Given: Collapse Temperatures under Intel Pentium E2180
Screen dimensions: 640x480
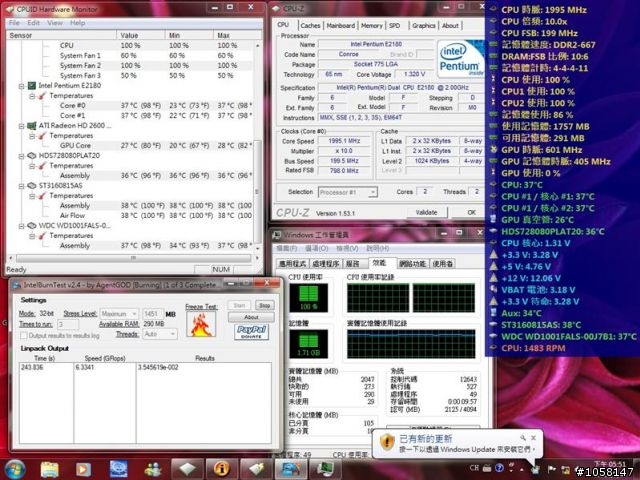Looking at the screenshot, I should 32,96.
